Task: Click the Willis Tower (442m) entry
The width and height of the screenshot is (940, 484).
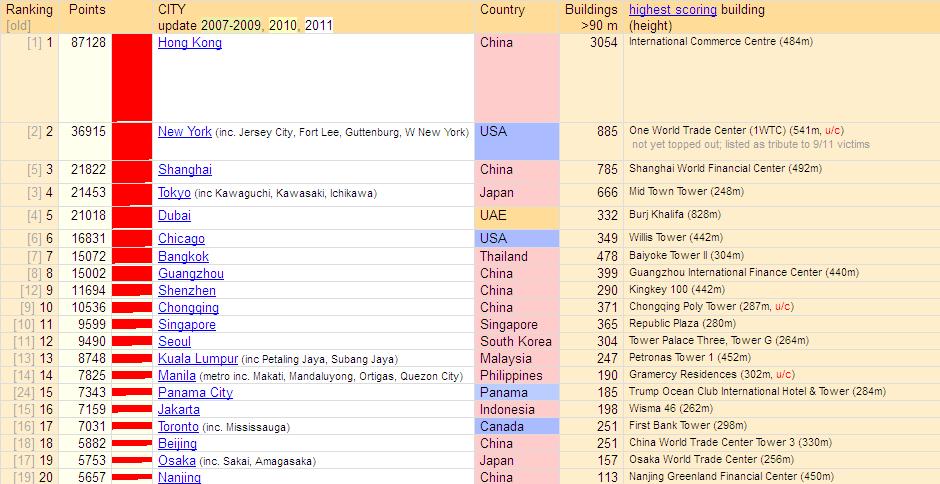Action: [x=676, y=238]
